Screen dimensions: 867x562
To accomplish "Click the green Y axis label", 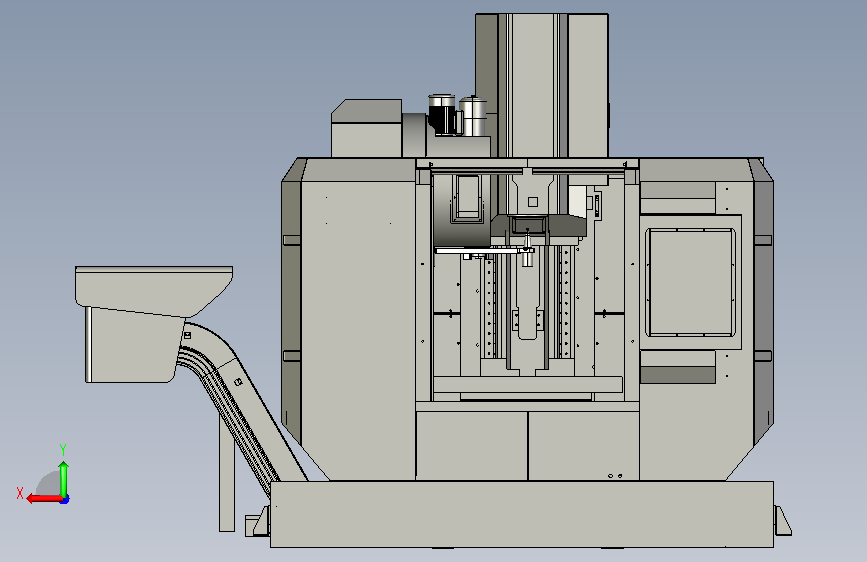I will (x=63, y=450).
